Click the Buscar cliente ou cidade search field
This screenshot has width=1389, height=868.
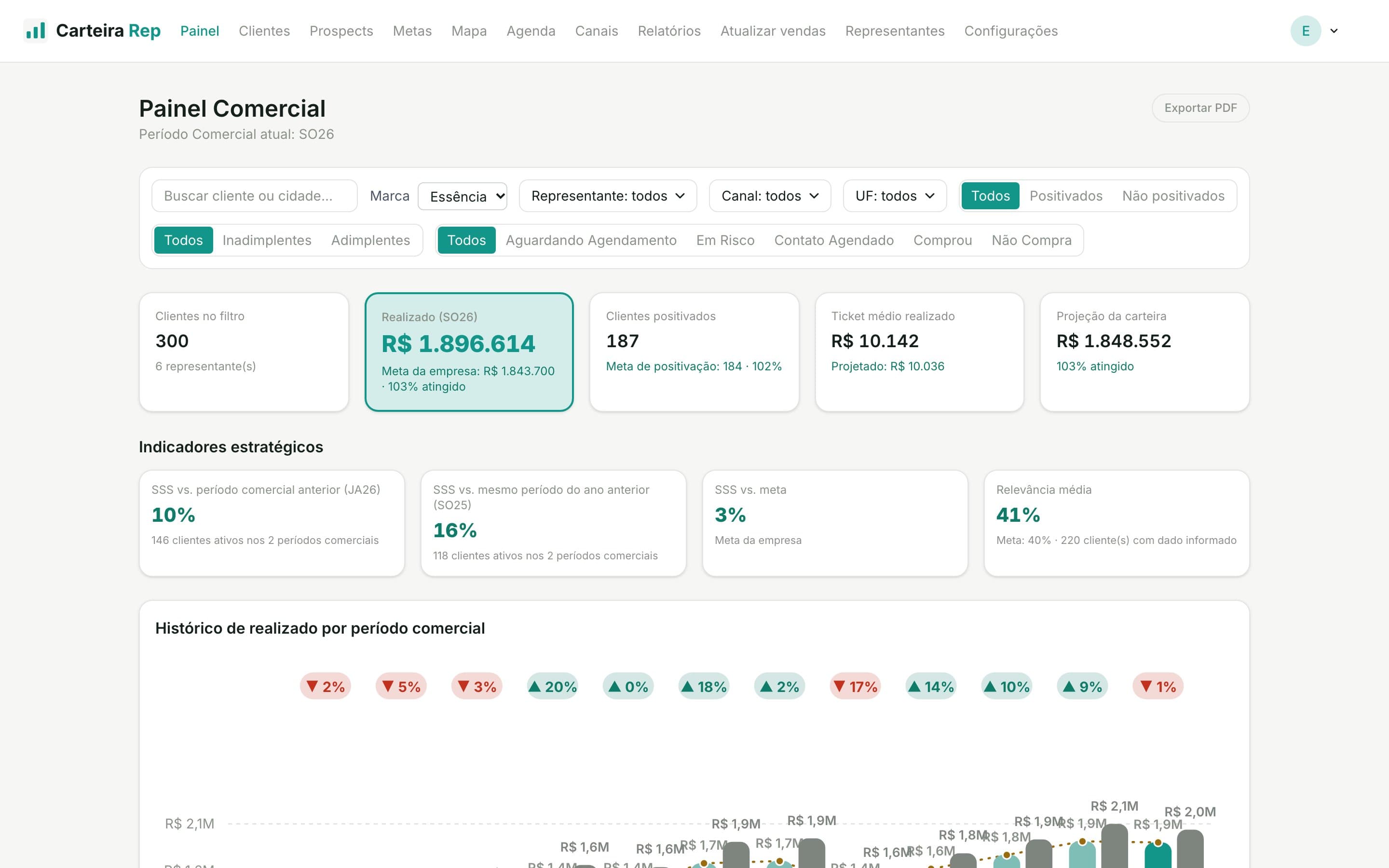tap(254, 196)
